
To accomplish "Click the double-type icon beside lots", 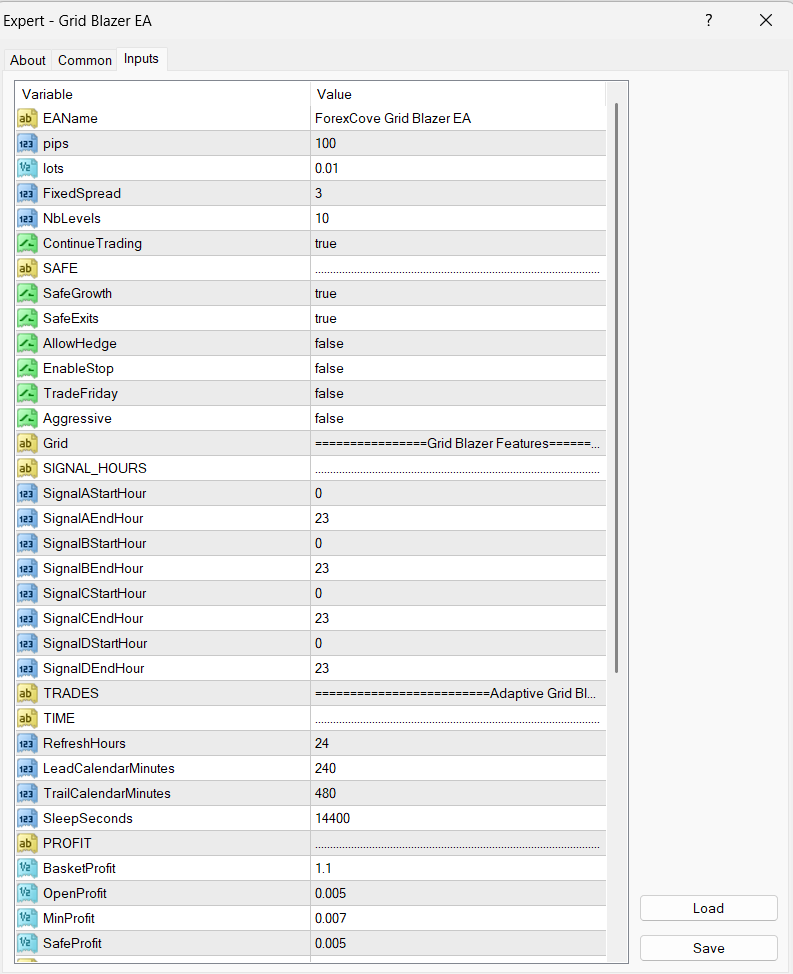I will click(x=27, y=168).
